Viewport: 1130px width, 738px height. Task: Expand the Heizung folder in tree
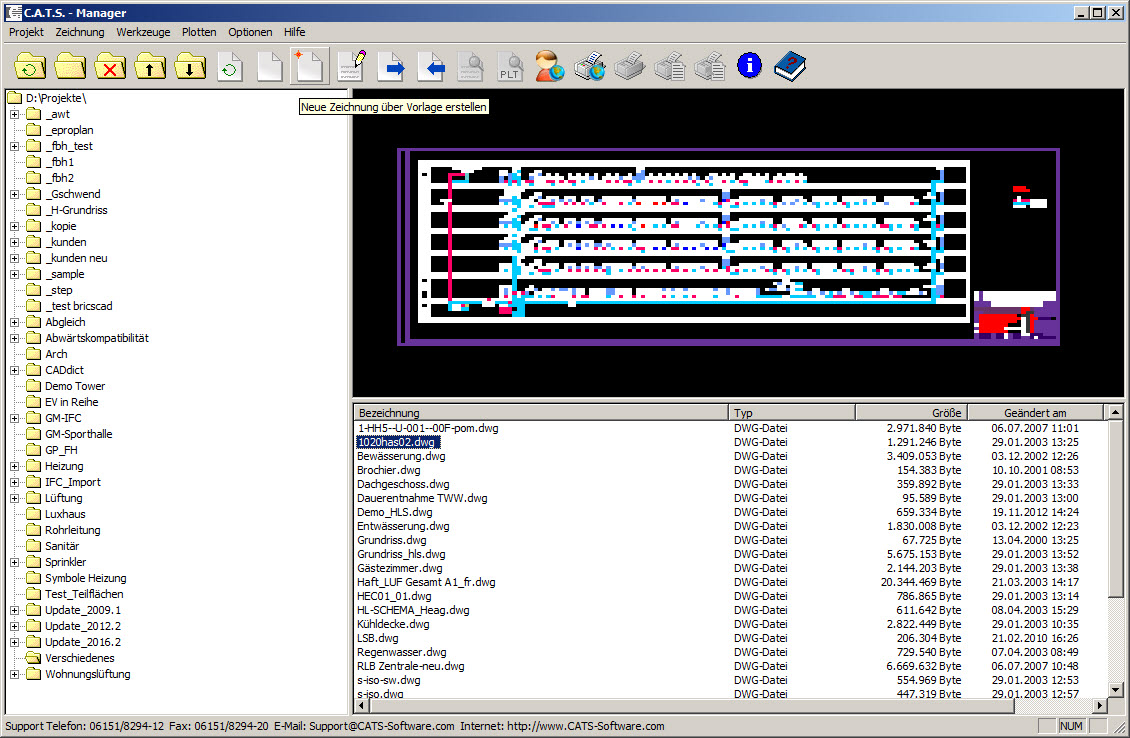15,466
